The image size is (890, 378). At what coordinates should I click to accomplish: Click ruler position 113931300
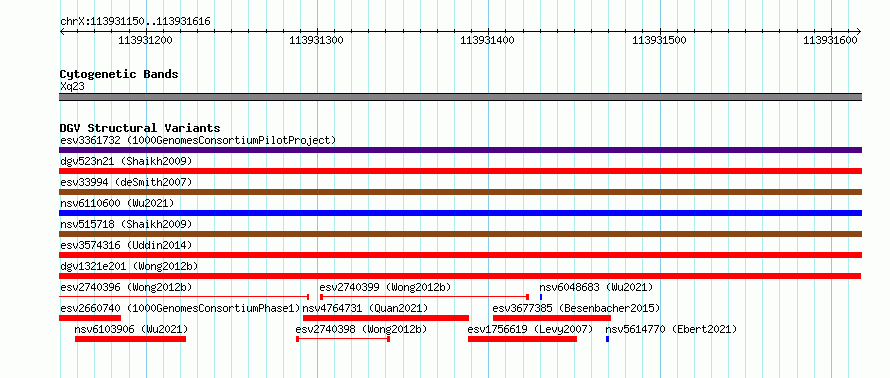[317, 40]
